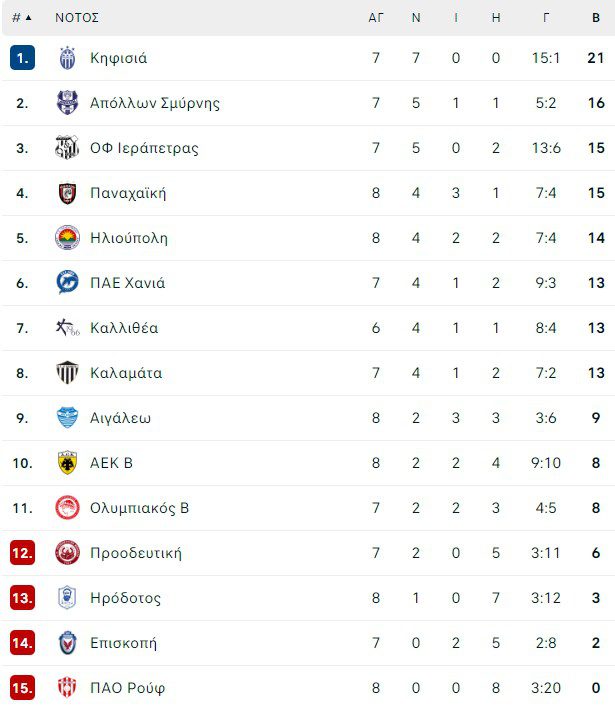615x710 pixels.
Task: Click the ΑΕΚ Β yellow crest
Action: pyautogui.click(x=67, y=463)
